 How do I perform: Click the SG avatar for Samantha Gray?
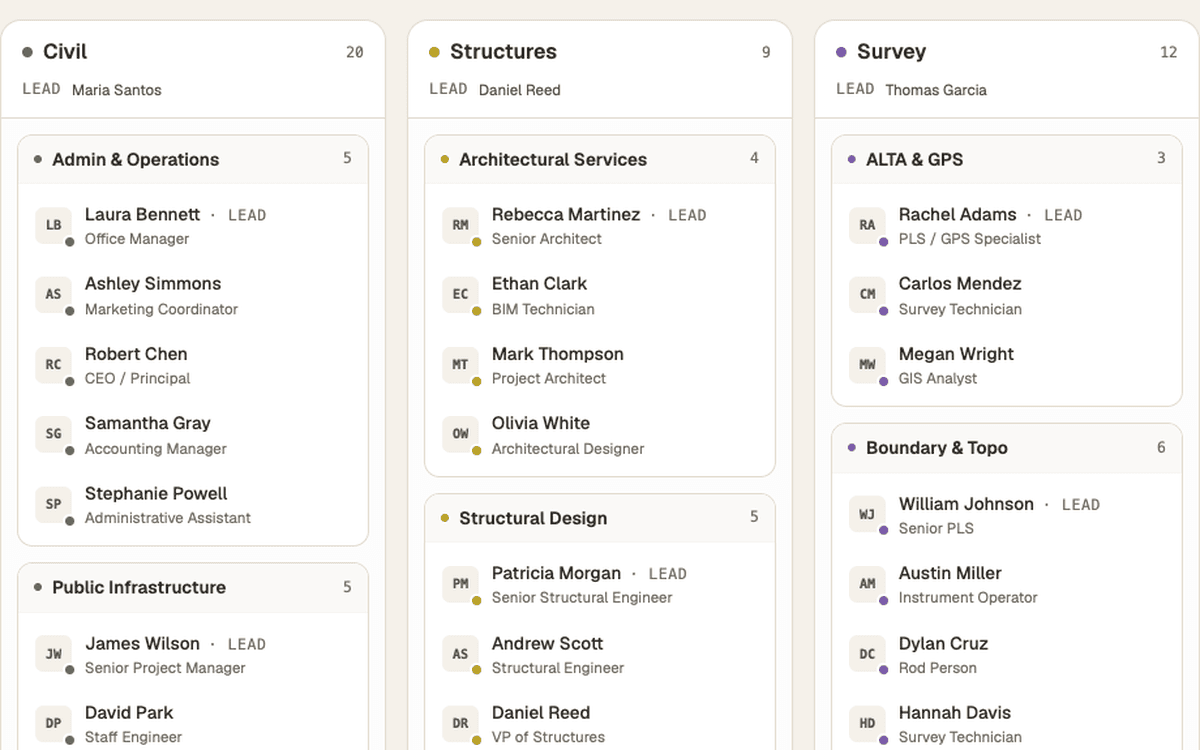54,434
